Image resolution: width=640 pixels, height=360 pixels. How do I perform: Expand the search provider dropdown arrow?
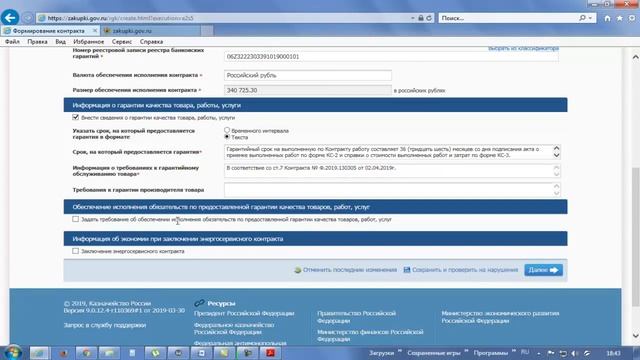pyautogui.click(x=590, y=18)
